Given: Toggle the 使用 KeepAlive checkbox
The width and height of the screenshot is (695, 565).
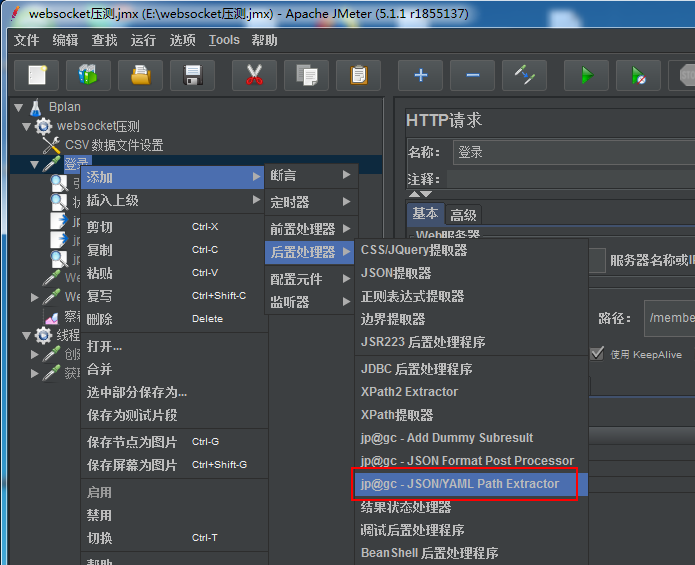Looking at the screenshot, I should point(597,354).
